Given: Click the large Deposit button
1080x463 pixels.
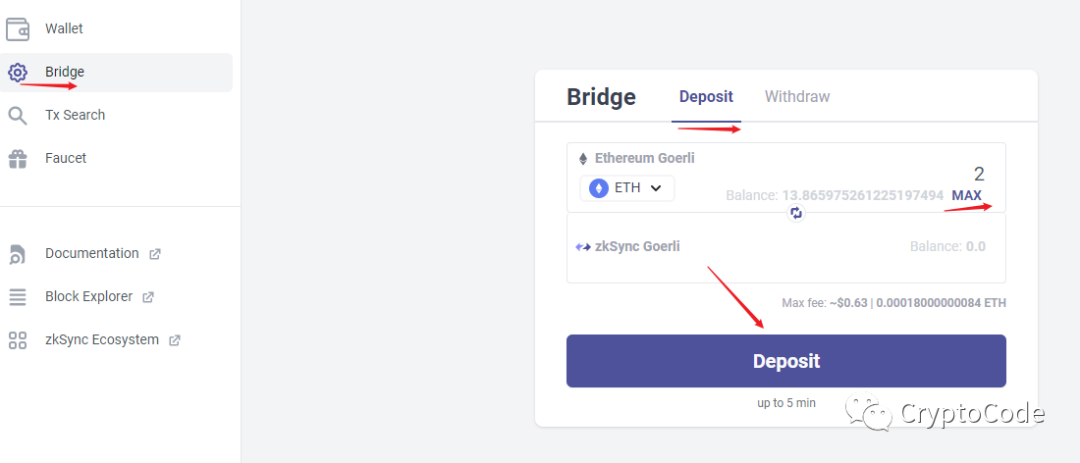Looking at the screenshot, I should coord(786,361).
